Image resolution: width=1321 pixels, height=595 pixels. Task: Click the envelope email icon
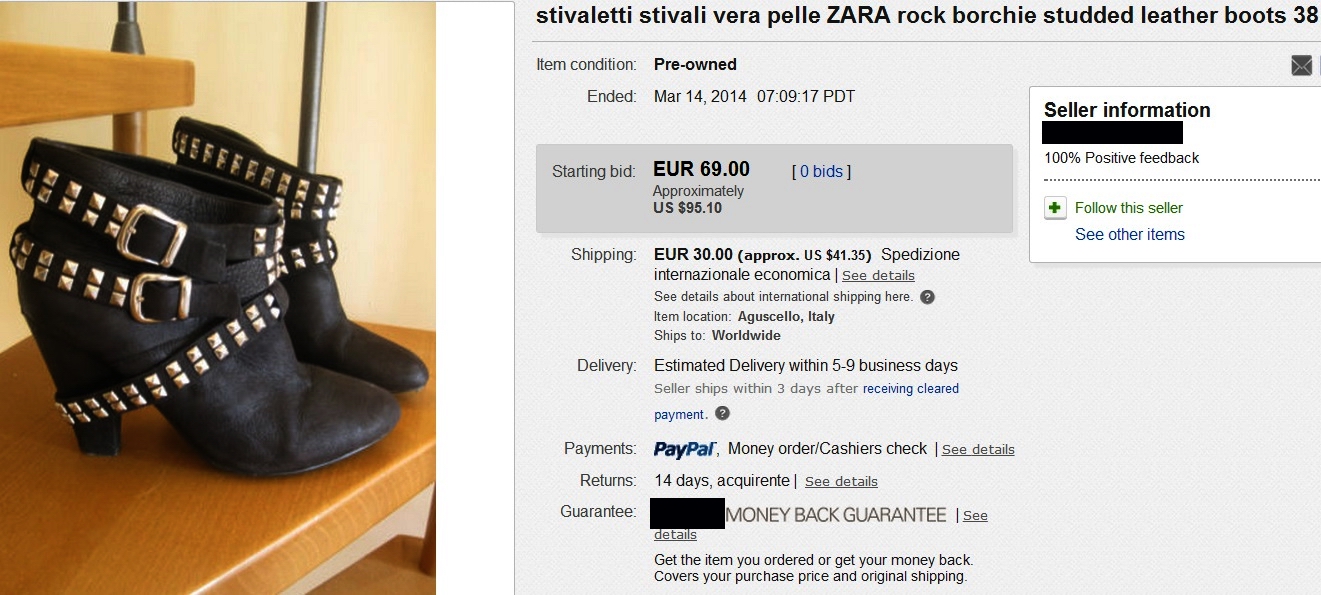tap(1301, 66)
